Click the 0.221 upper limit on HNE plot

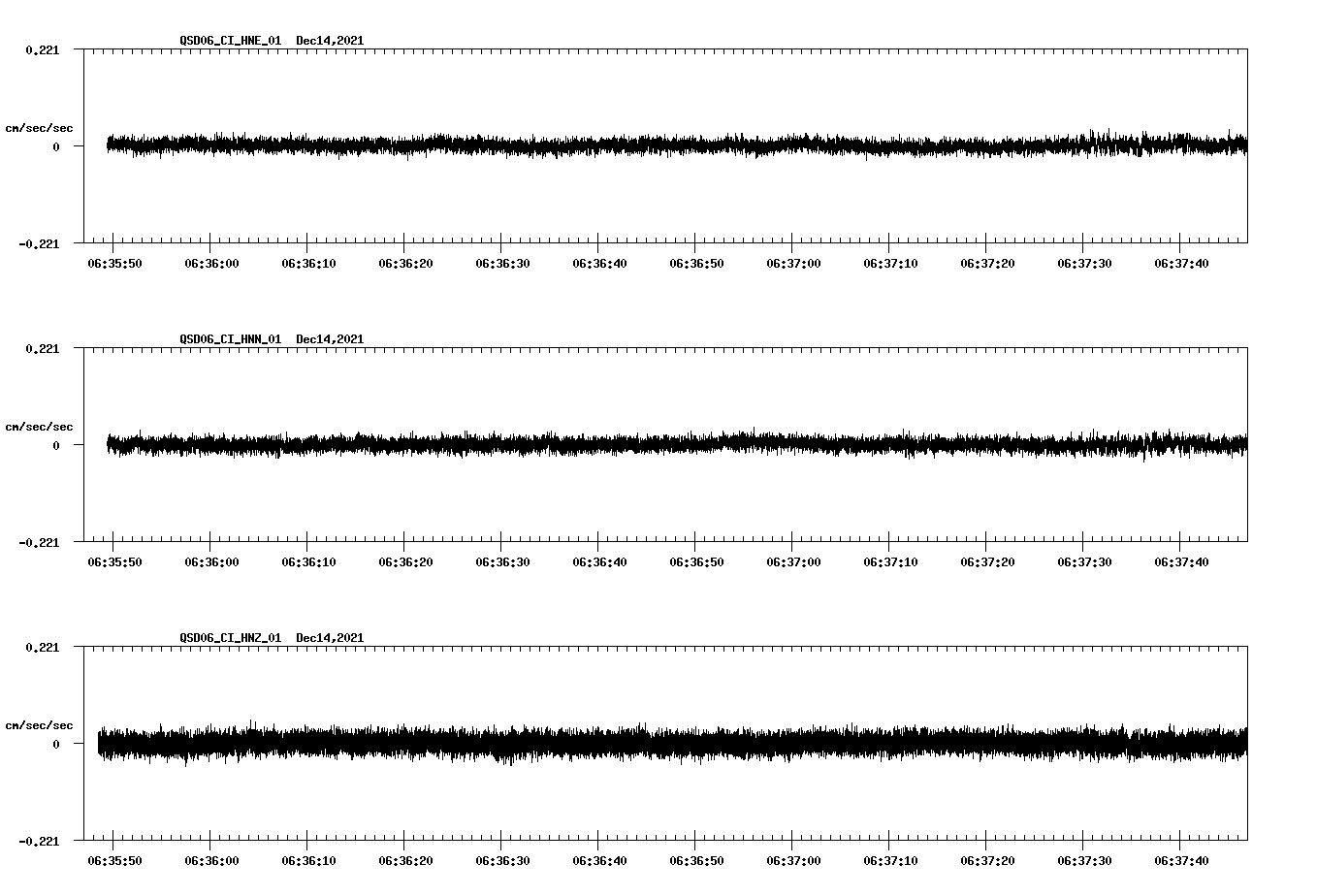pos(42,49)
